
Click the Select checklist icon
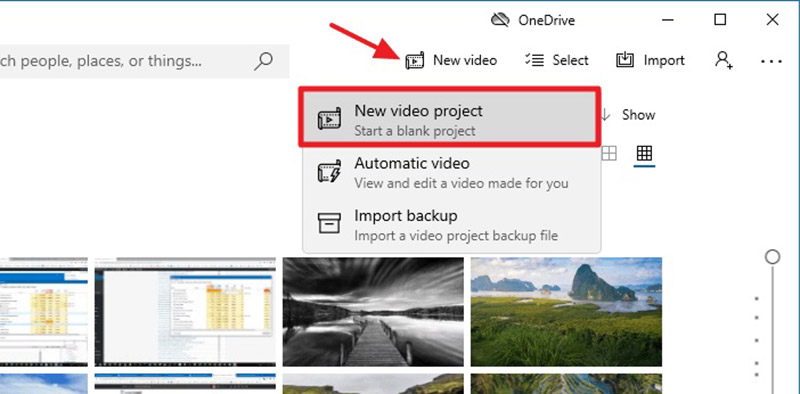point(534,60)
